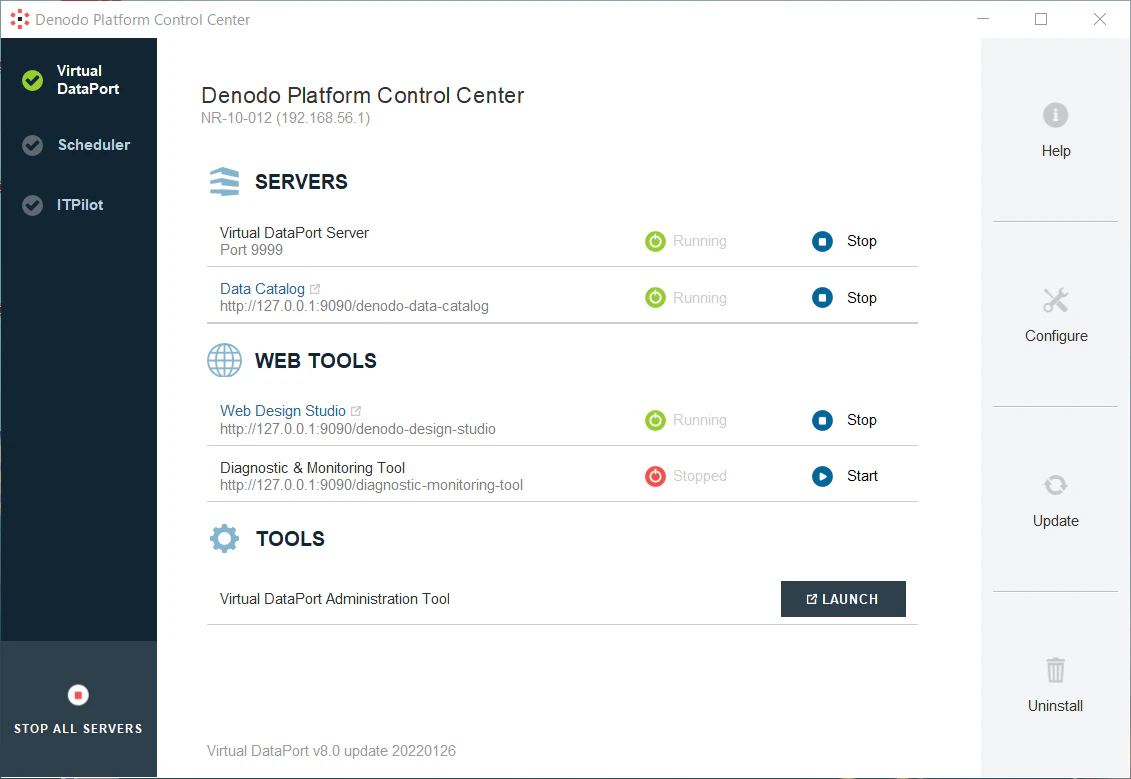Click the 'Diagnostic & Monitoring Tool' name text
The width and height of the screenshot is (1131, 779).
pos(312,468)
